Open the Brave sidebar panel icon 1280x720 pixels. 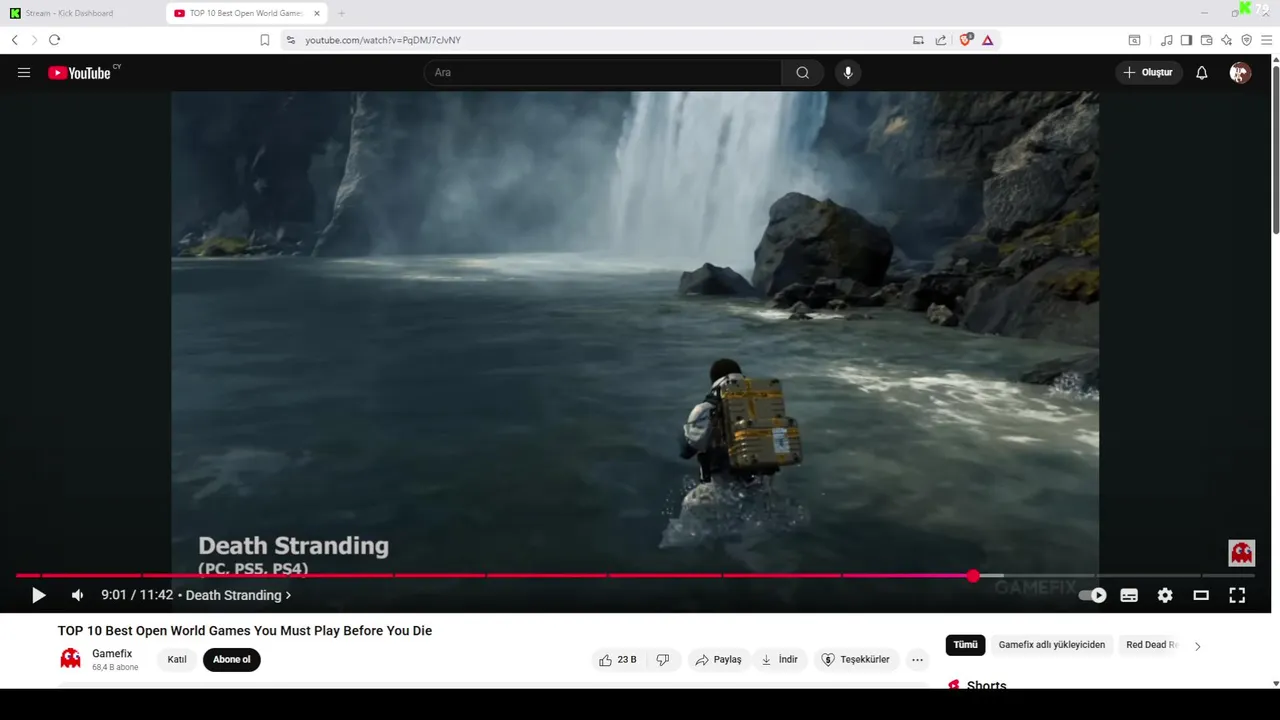click(x=1186, y=40)
